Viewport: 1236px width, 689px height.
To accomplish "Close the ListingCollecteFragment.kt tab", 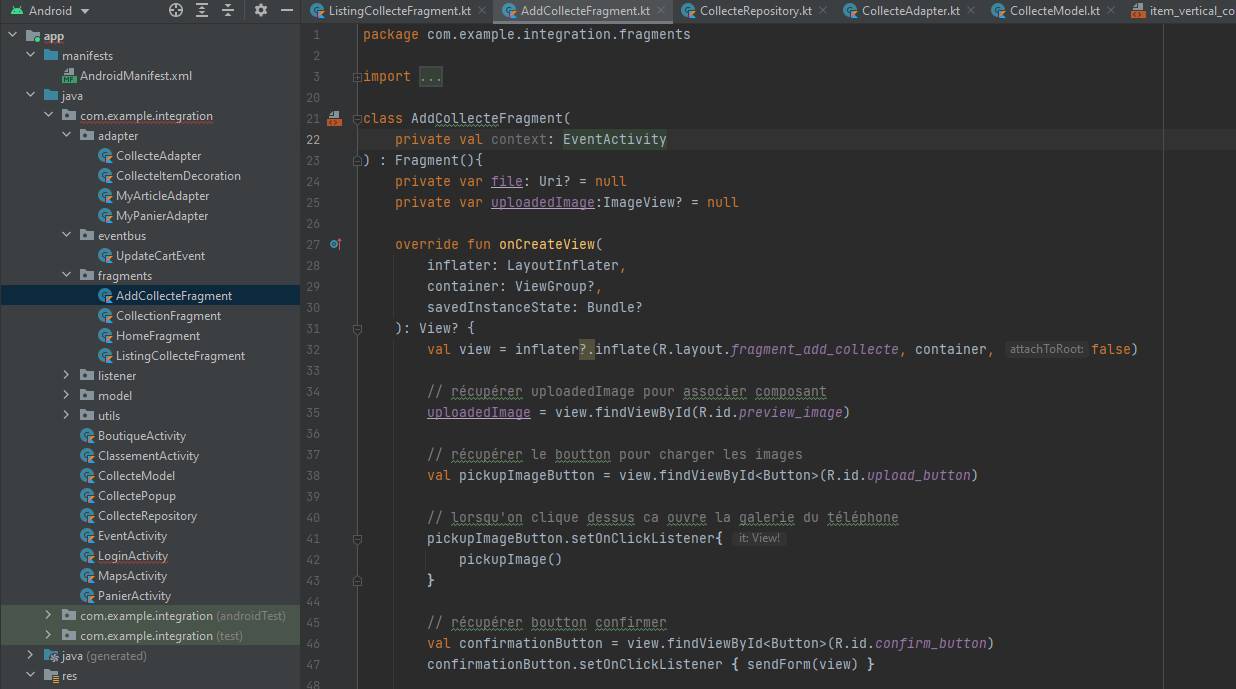I will pos(483,11).
